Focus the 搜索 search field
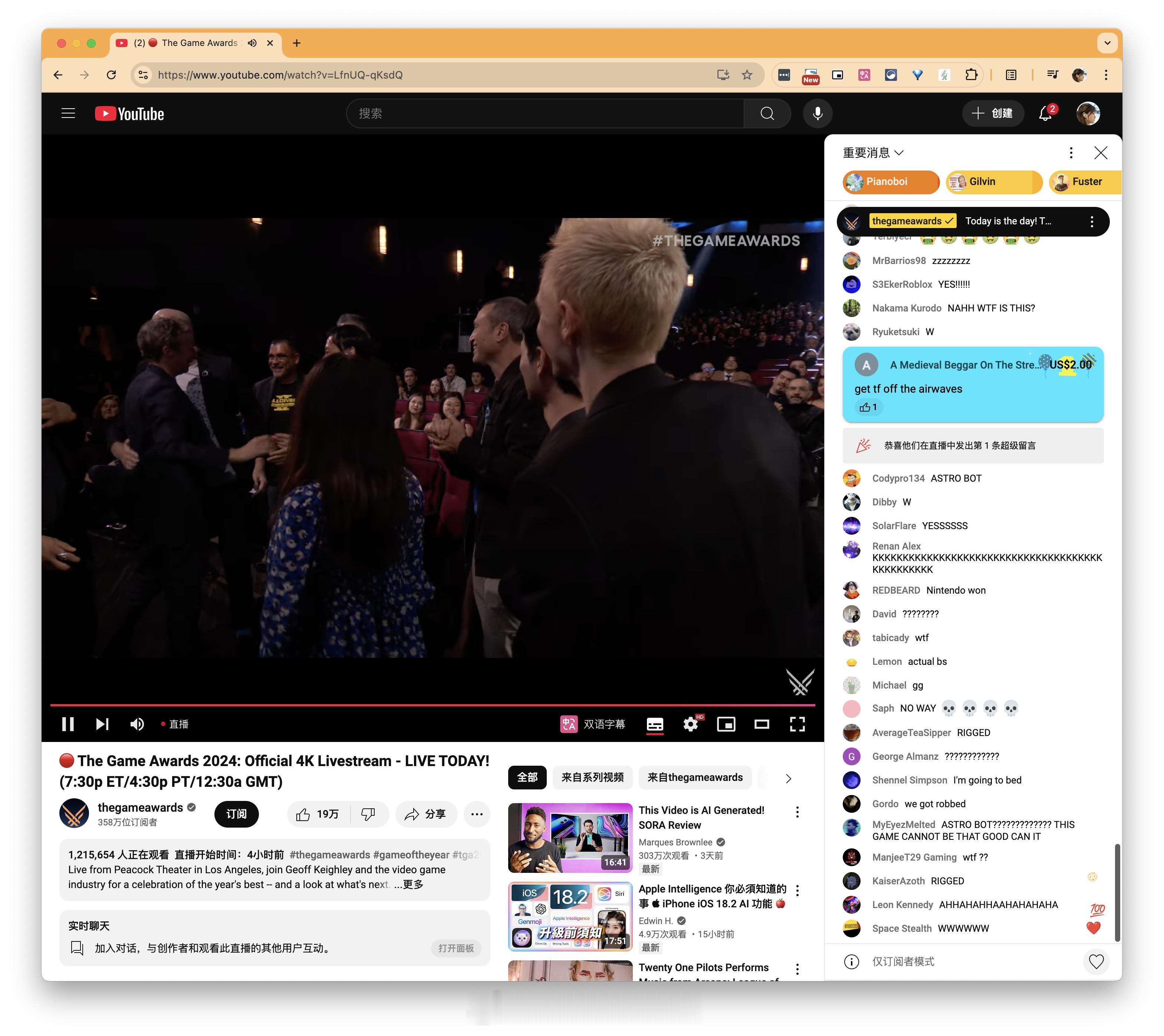The width and height of the screenshot is (1164, 1036). tap(545, 113)
